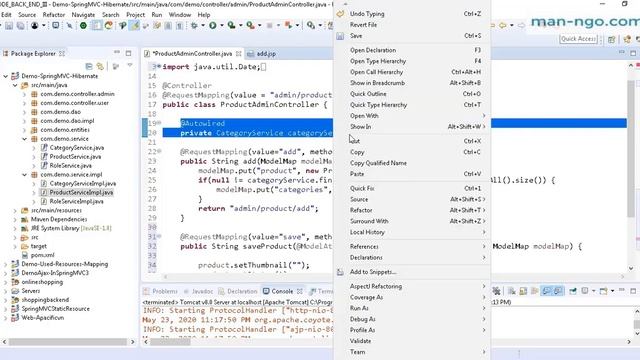Open the Run button dropdown arrow
This screenshot has height=360, width=640.
click(x=221, y=25)
